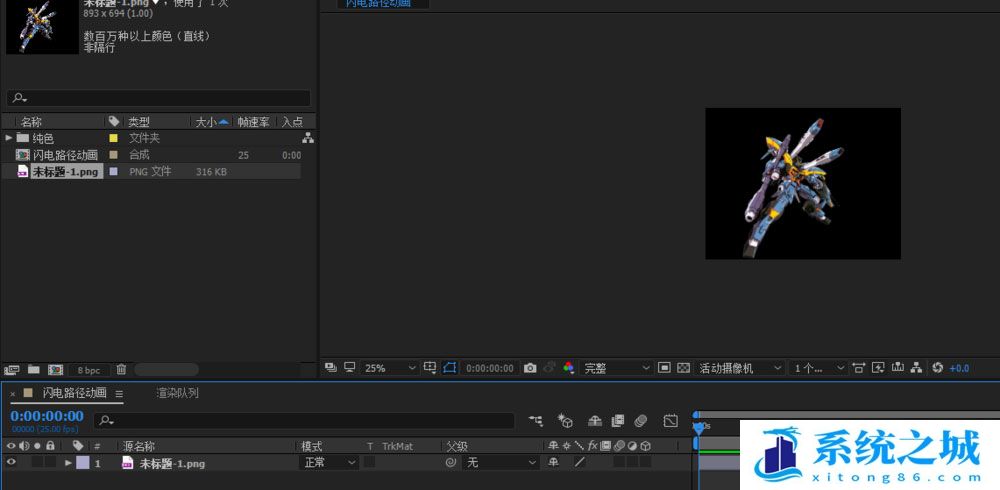Toggle Preserve Underlying Transparency for 未标题-1.png
1000x490 pixels.
[x=370, y=463]
